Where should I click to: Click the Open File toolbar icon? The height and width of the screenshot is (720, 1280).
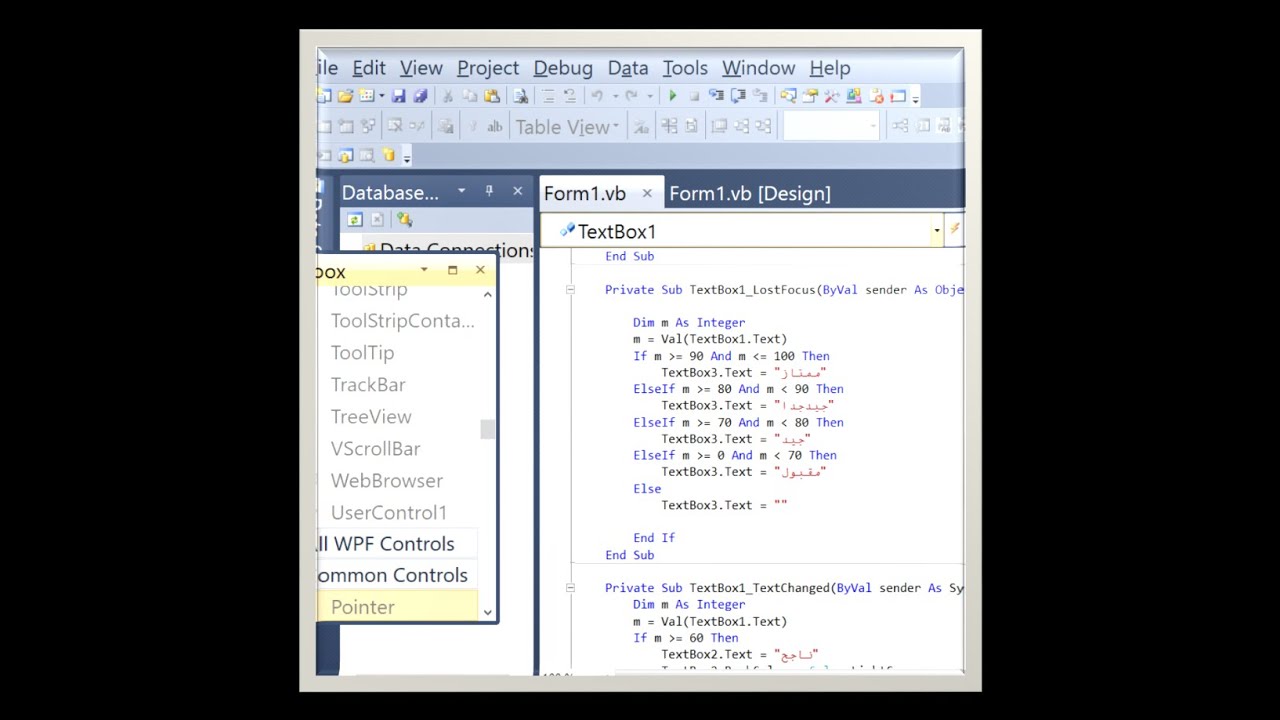tap(345, 96)
